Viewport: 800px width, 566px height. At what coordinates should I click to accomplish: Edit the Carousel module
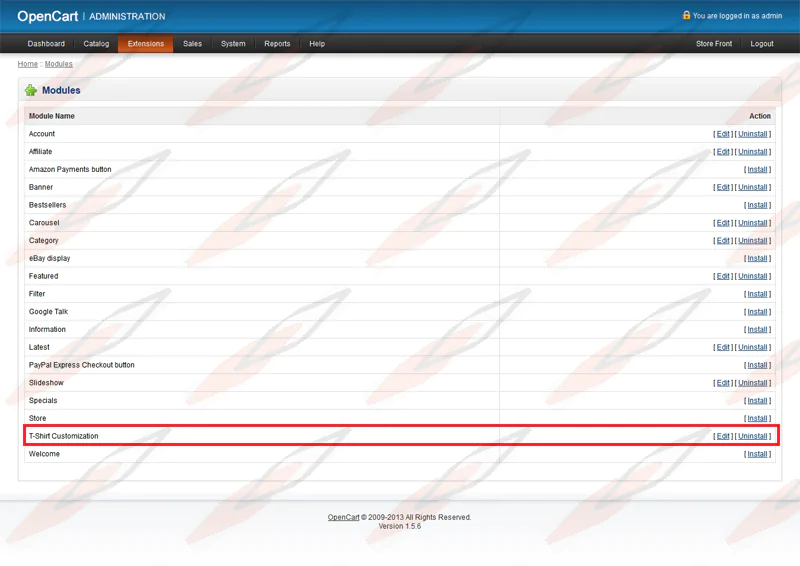click(723, 223)
